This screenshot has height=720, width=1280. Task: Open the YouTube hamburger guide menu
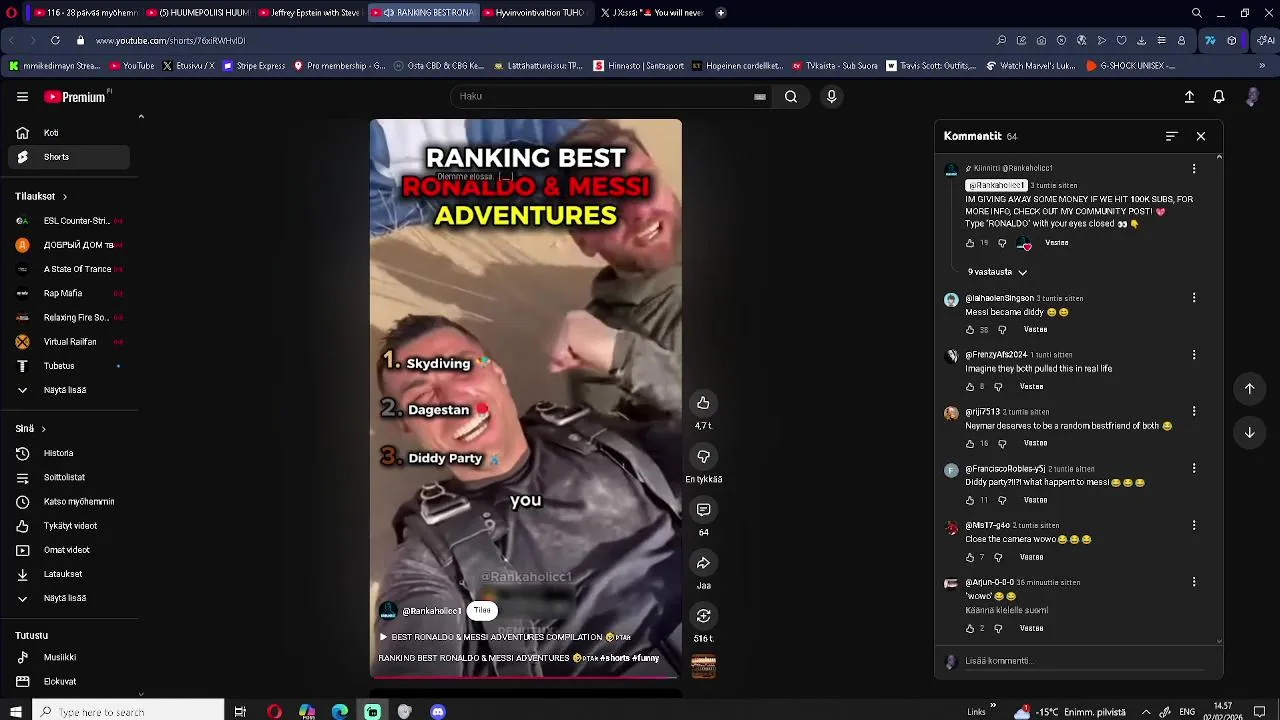22,97
